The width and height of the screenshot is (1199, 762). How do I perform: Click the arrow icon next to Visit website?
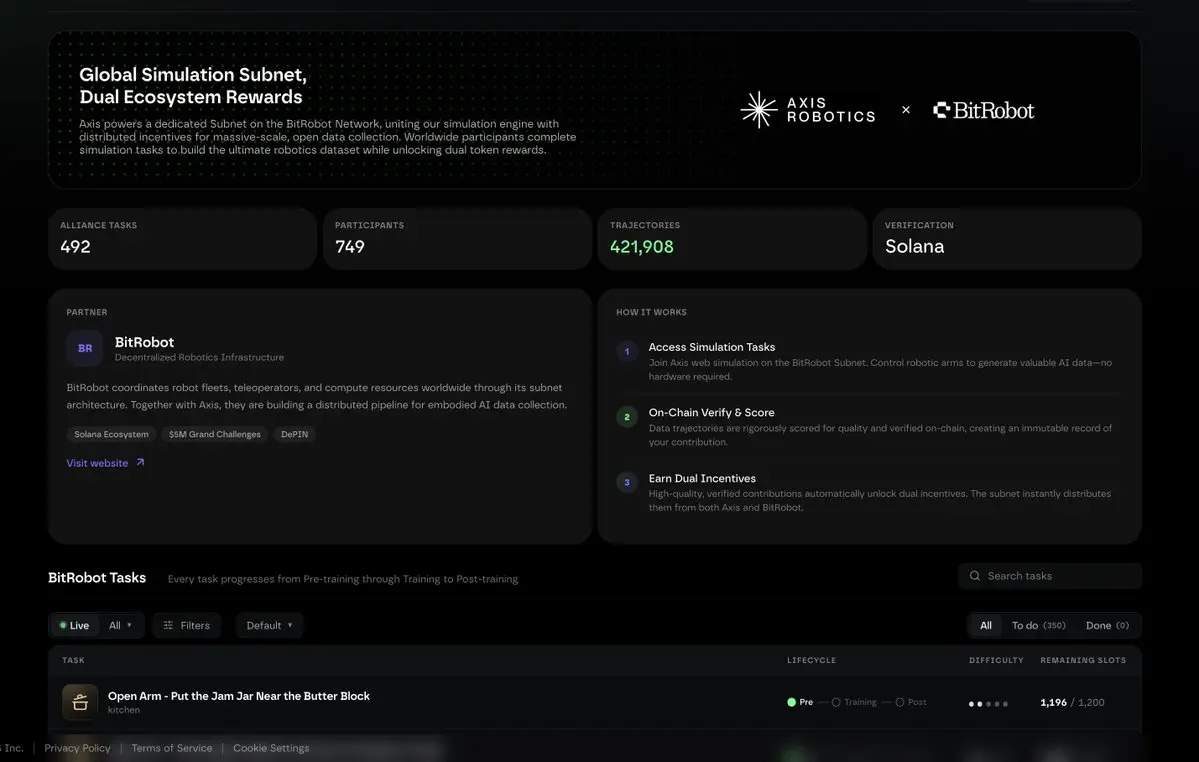tap(140, 462)
